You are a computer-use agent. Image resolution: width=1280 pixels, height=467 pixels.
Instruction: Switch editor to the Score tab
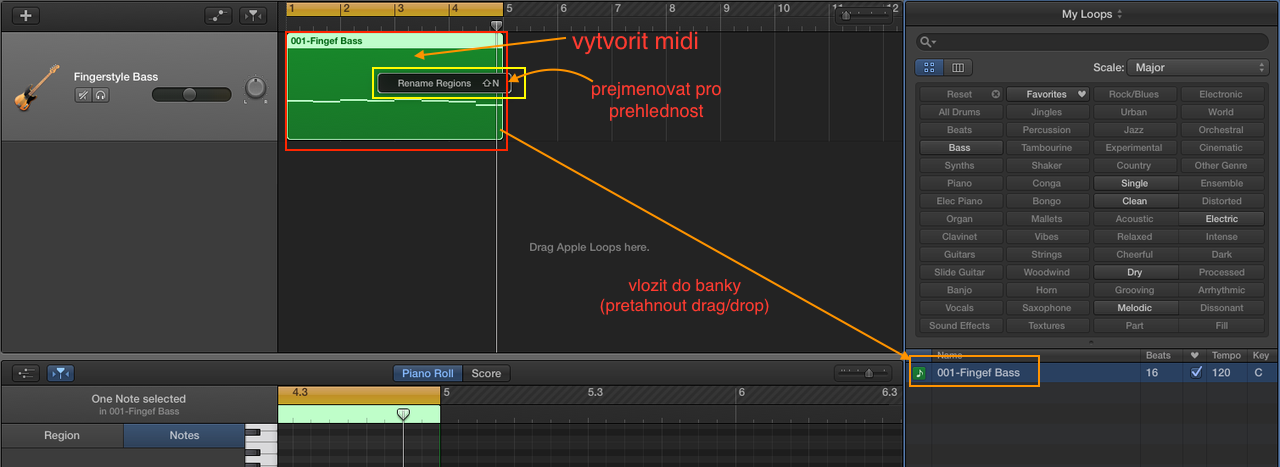click(486, 373)
